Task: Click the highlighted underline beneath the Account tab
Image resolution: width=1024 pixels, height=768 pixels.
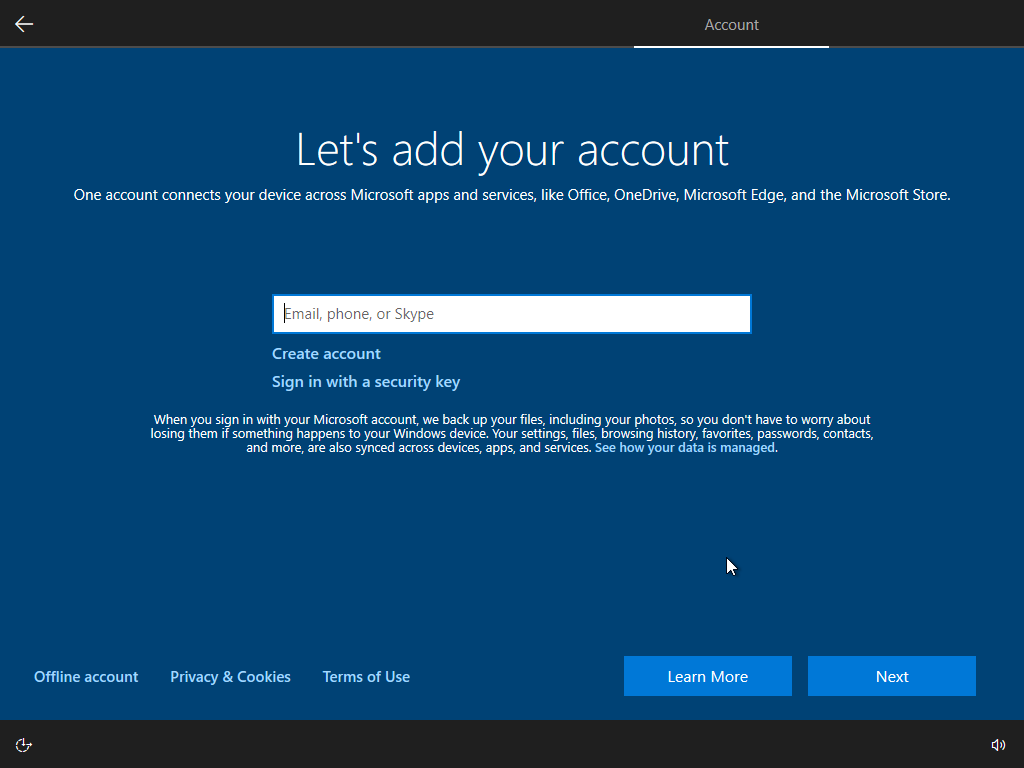Action: pos(731,47)
